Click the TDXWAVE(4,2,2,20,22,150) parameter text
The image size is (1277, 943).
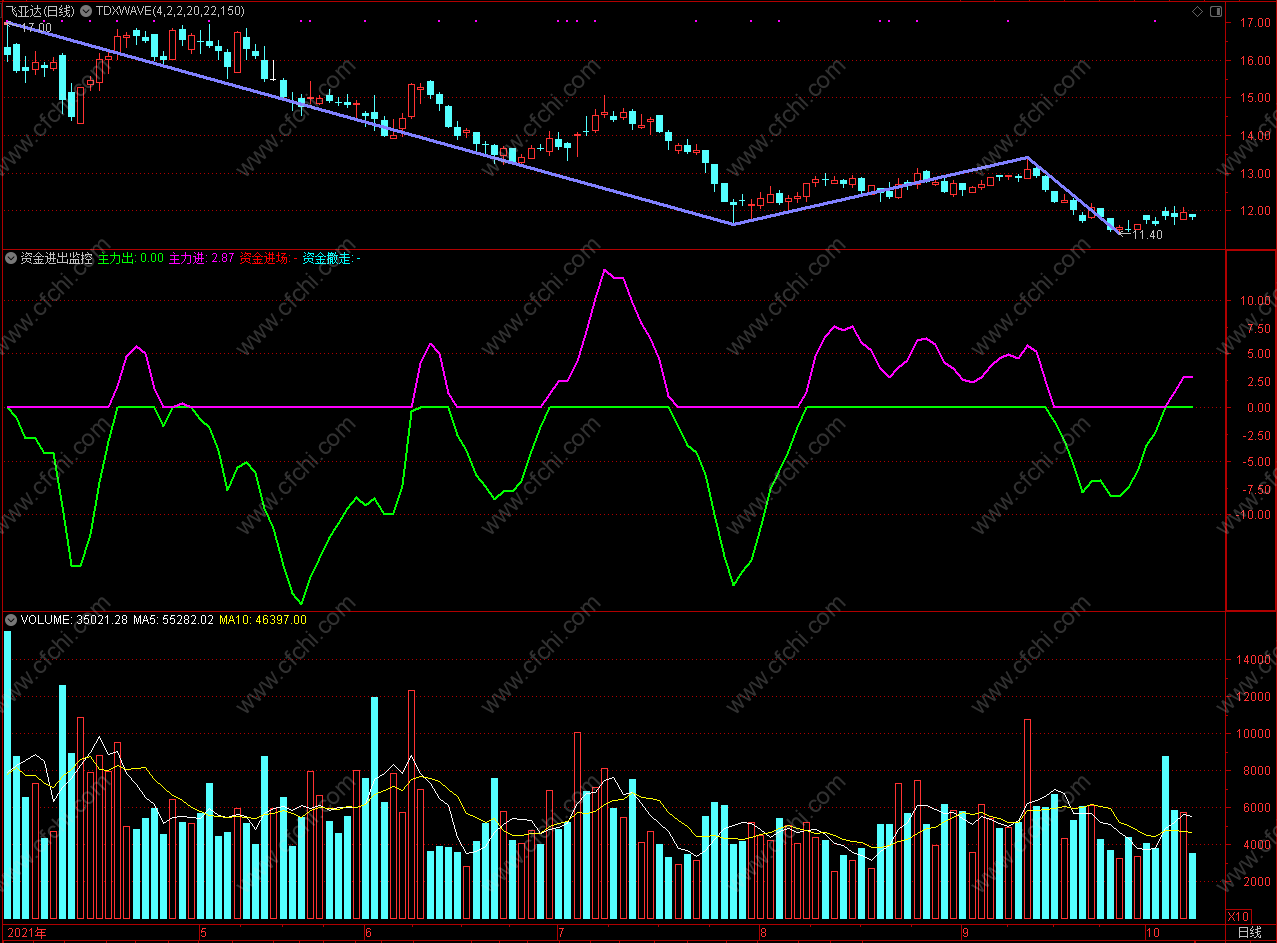(170, 11)
